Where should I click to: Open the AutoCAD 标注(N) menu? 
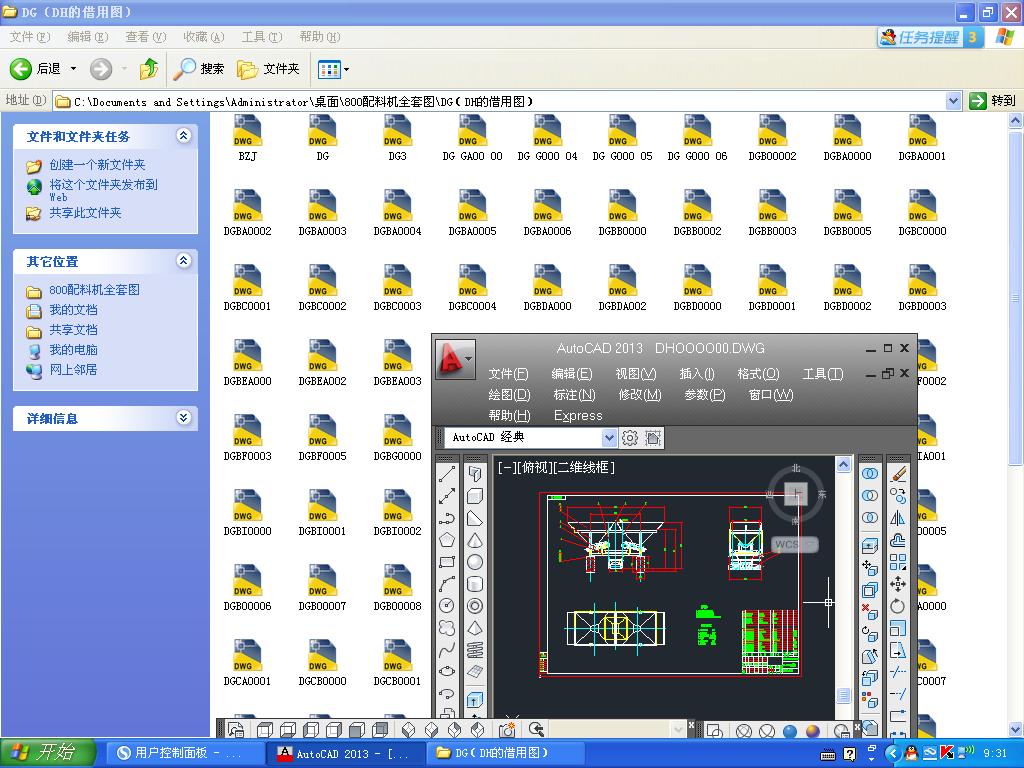point(575,394)
